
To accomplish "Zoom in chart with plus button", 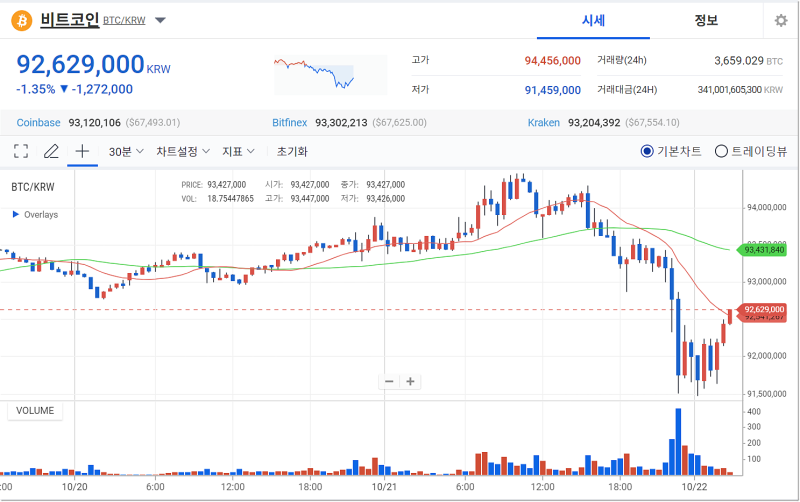I will 410,382.
